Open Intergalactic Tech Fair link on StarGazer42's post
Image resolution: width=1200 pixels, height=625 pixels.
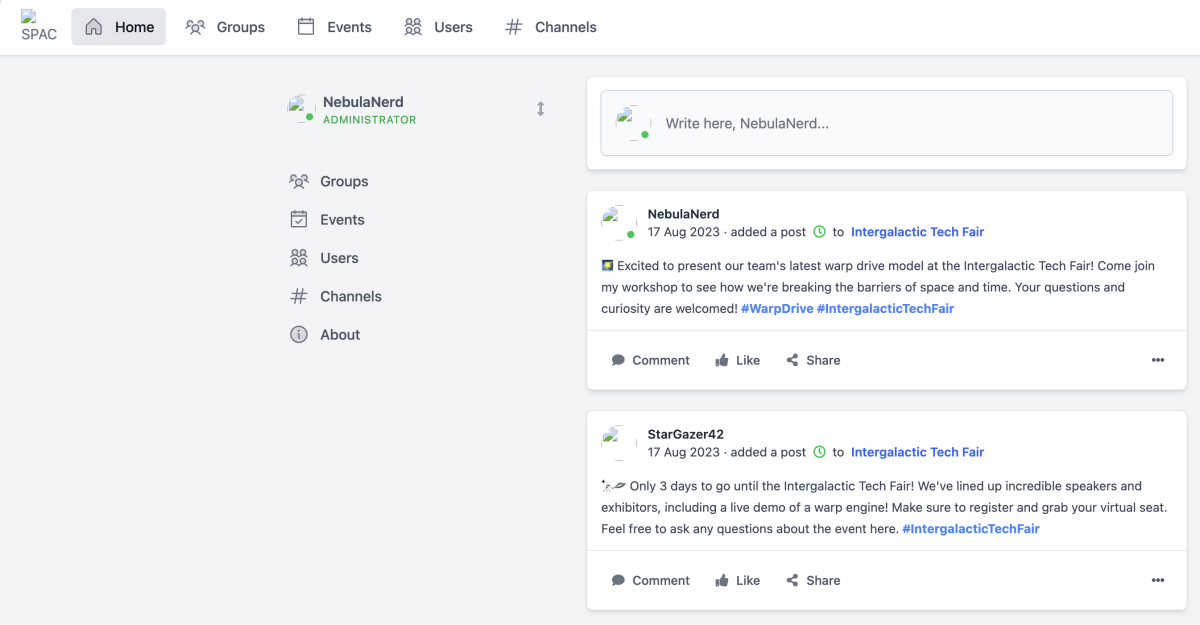coord(917,452)
